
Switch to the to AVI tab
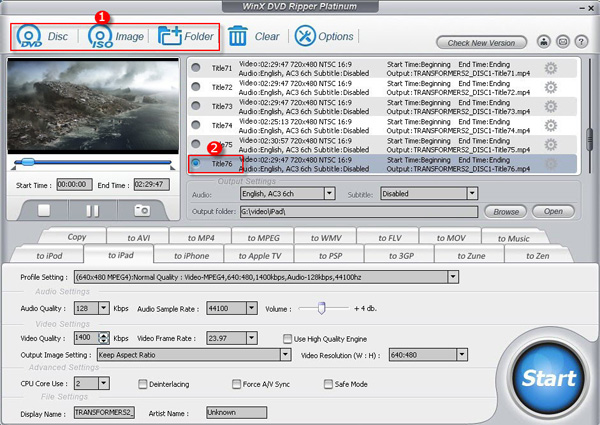coord(139,238)
